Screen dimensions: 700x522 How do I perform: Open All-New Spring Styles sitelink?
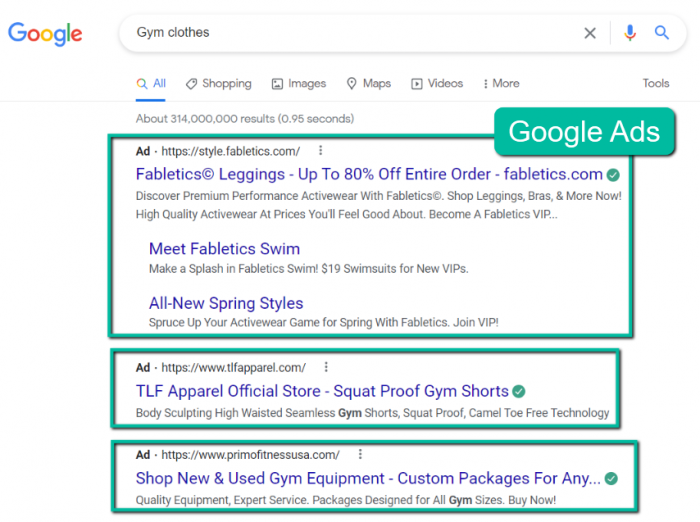(x=226, y=303)
